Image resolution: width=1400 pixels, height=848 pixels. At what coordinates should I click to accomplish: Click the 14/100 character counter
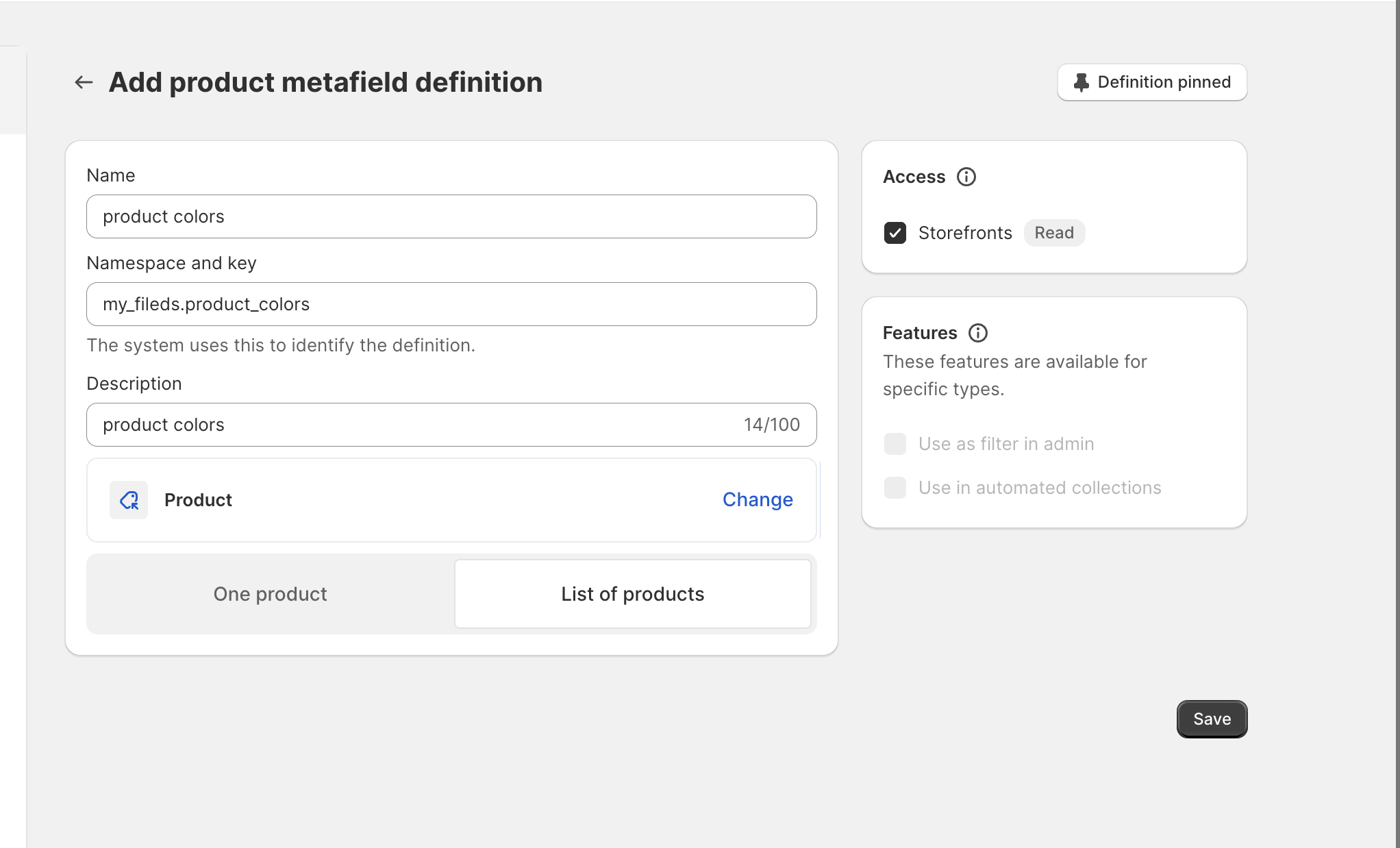point(771,425)
